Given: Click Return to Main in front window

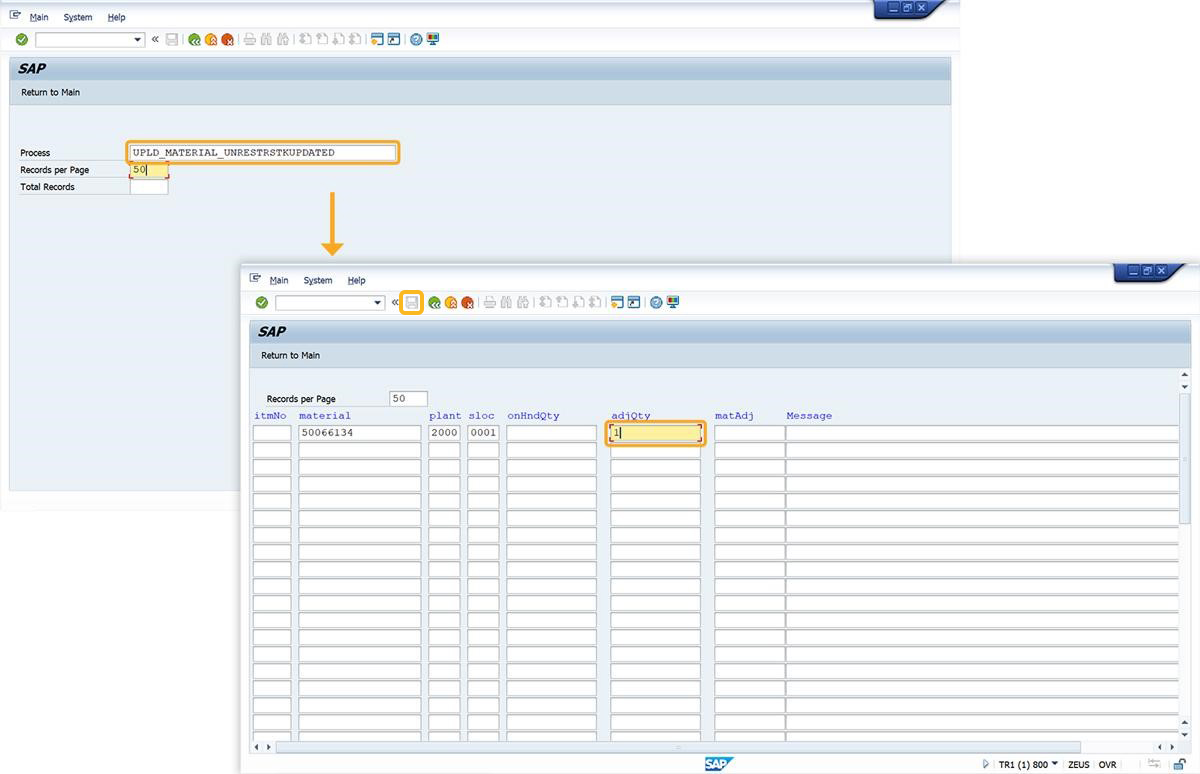Looking at the screenshot, I should [x=291, y=355].
